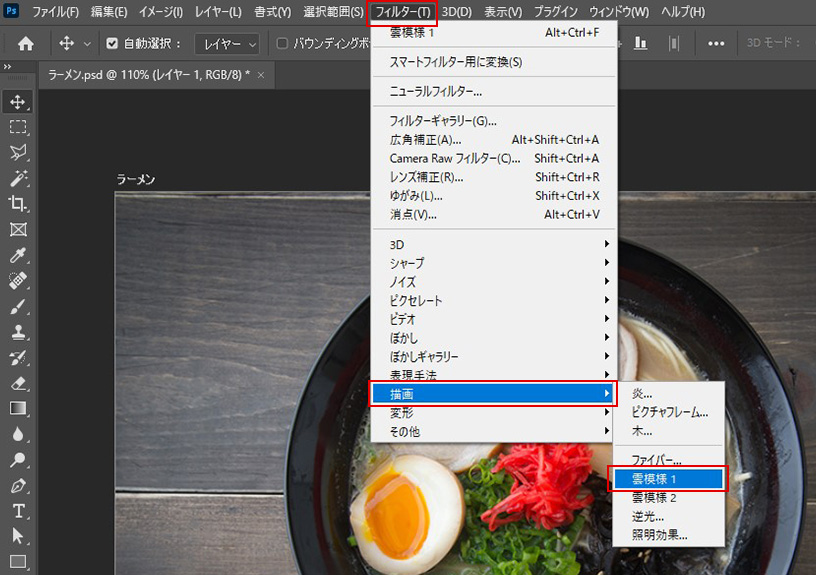The height and width of the screenshot is (575, 816).
Task: Expand the ぼかしギャラリー submenu
Action: point(494,357)
